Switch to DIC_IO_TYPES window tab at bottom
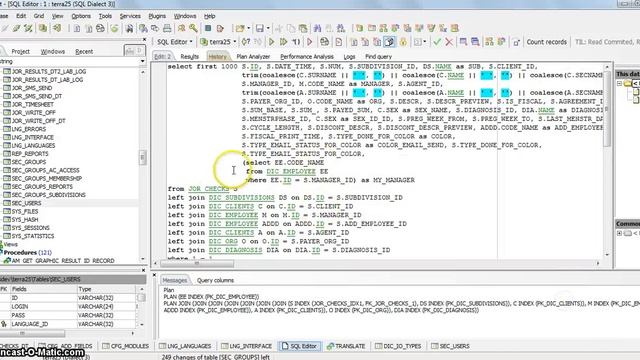The image size is (640, 360). [398, 346]
